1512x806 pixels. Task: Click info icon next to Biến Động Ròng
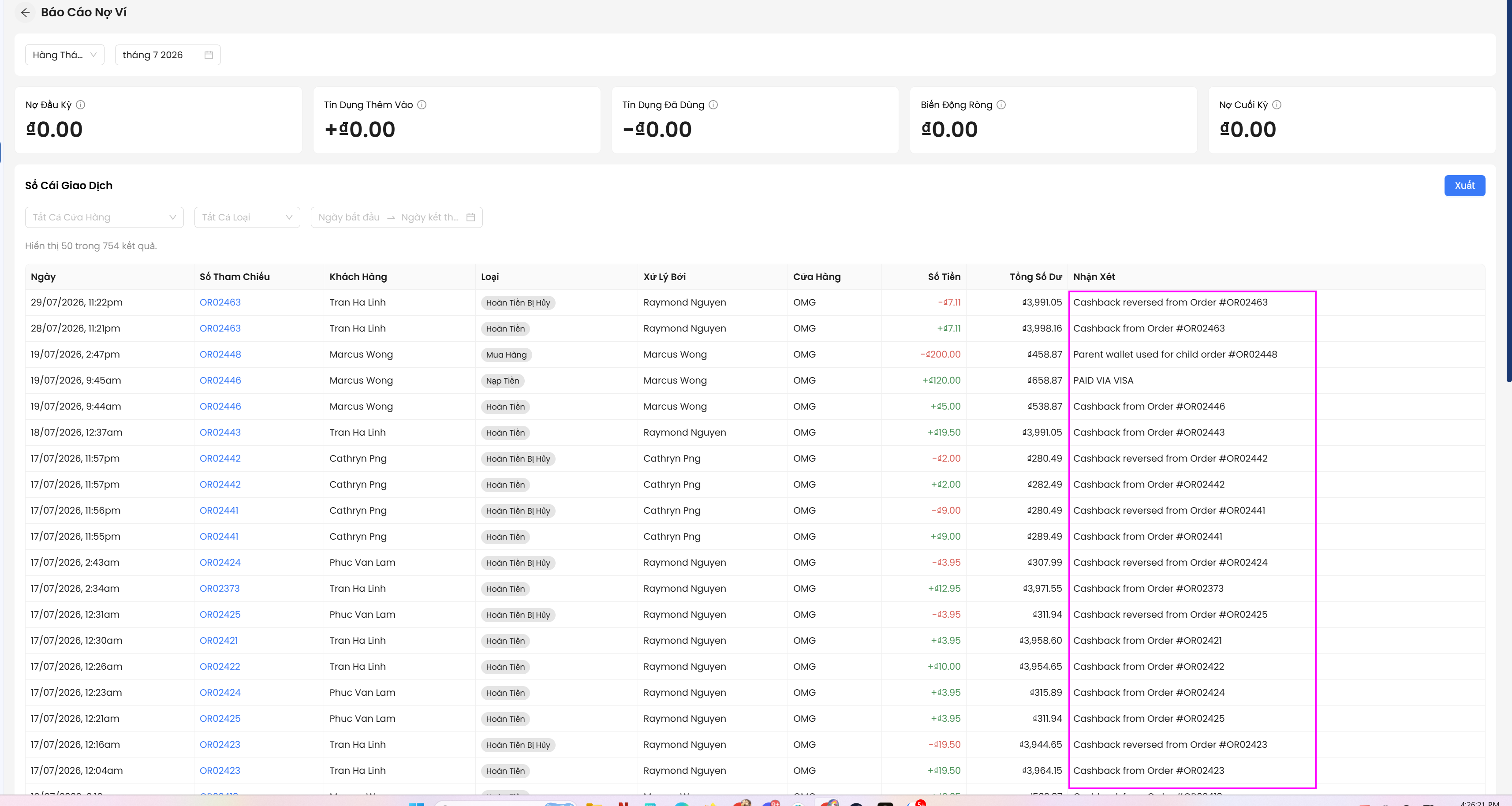click(1001, 104)
